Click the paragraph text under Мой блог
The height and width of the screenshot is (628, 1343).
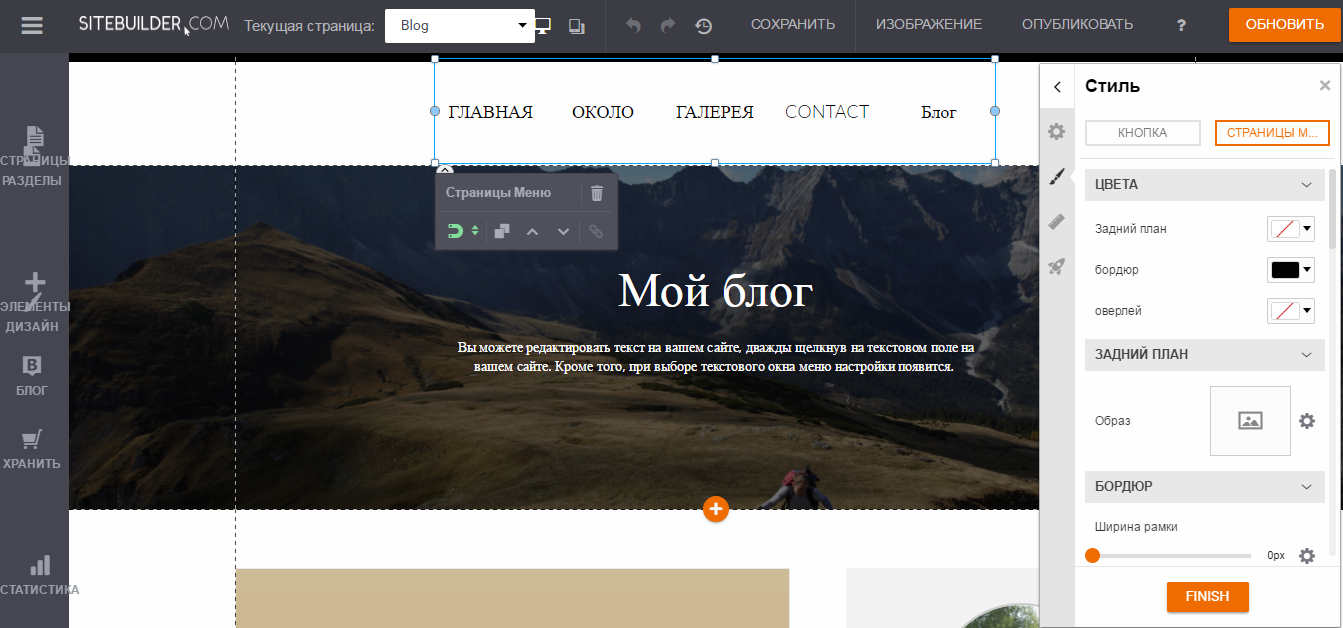point(715,357)
